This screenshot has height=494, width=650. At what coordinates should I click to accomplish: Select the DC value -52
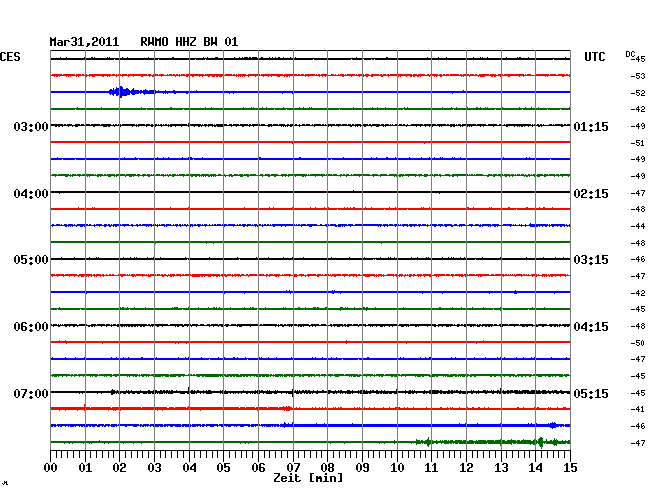pyautogui.click(x=638, y=93)
